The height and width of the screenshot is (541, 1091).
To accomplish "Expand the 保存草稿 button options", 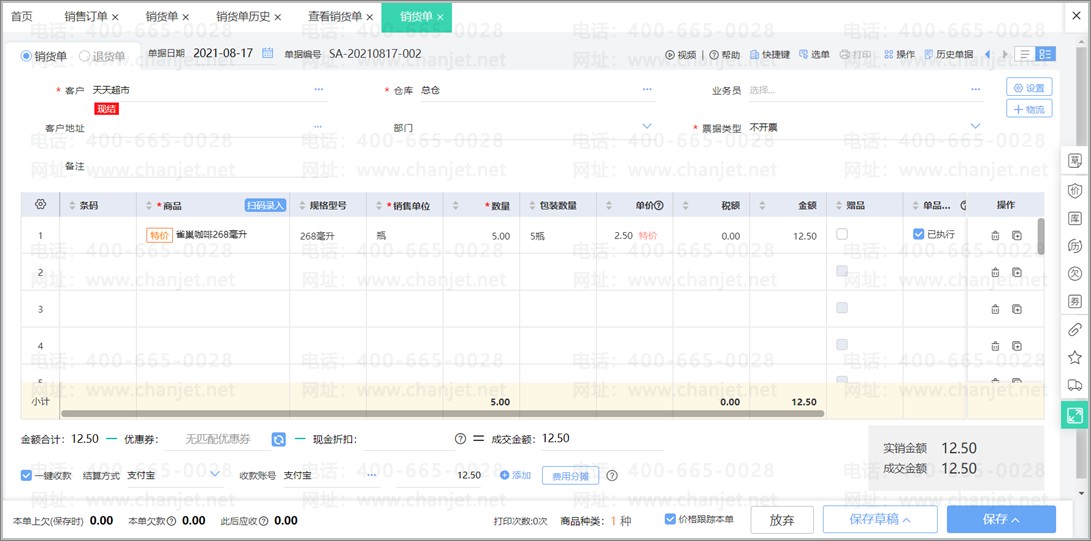I will point(907,519).
